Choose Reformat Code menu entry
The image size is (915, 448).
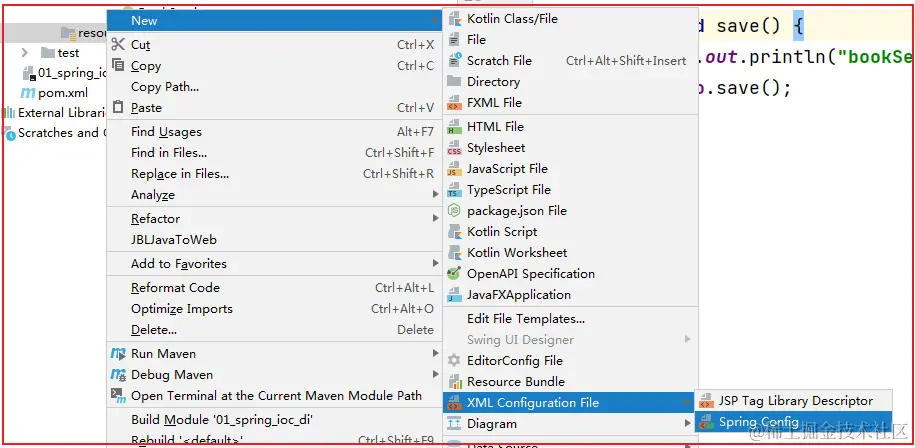274,288
